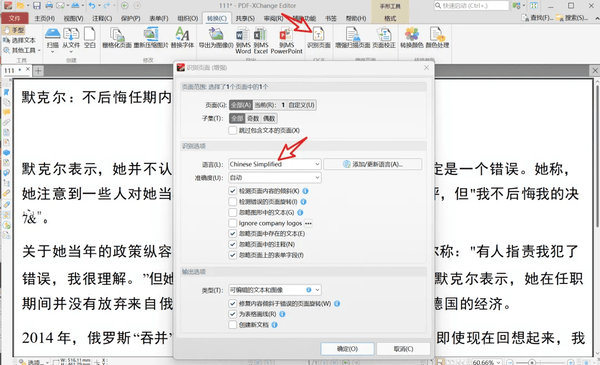Enable the Ignore company logos checkbox
Screen dimensions: 600x365
232,223
